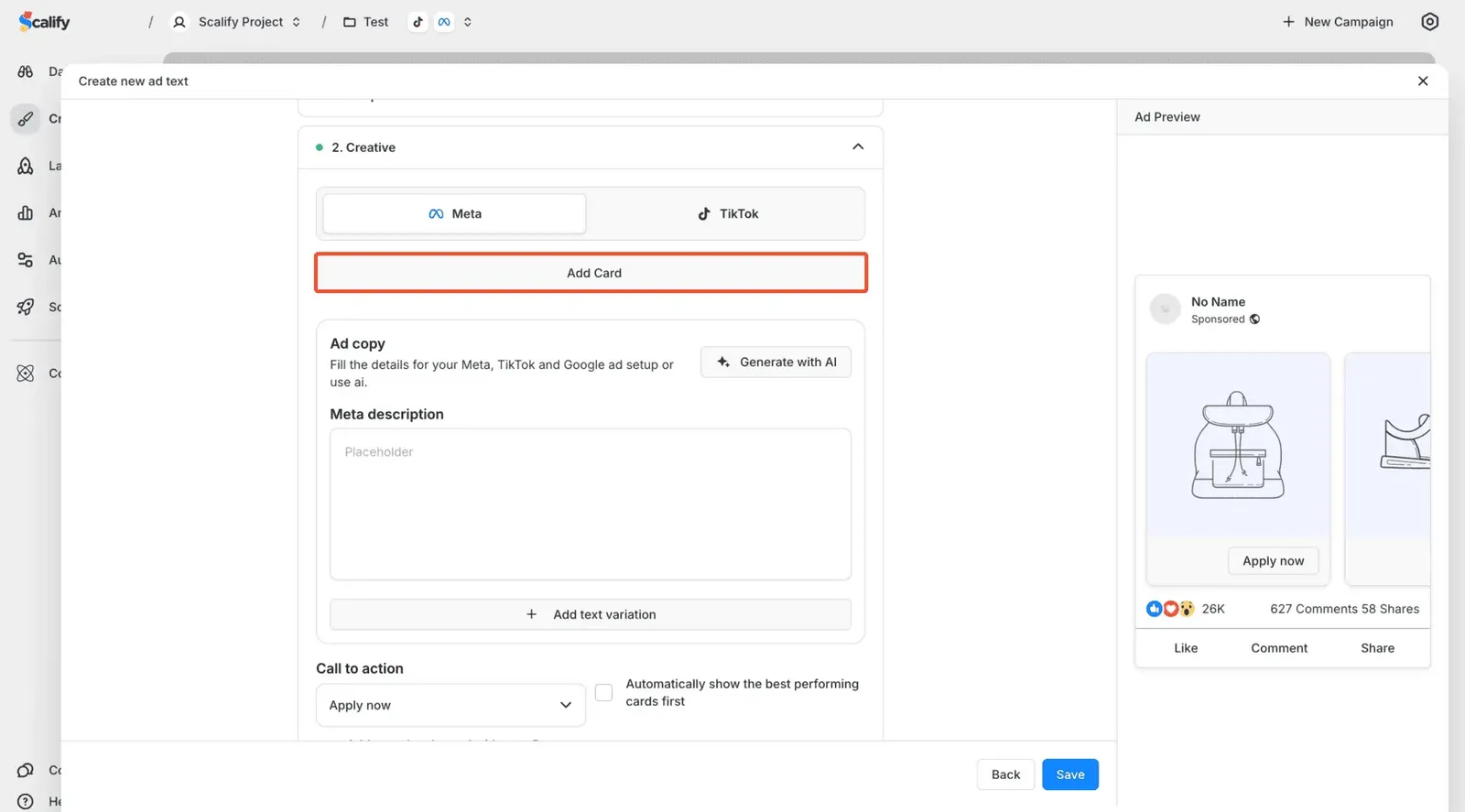Open the binoculars dashboard sidebar icon
1465x812 pixels.
pos(26,71)
